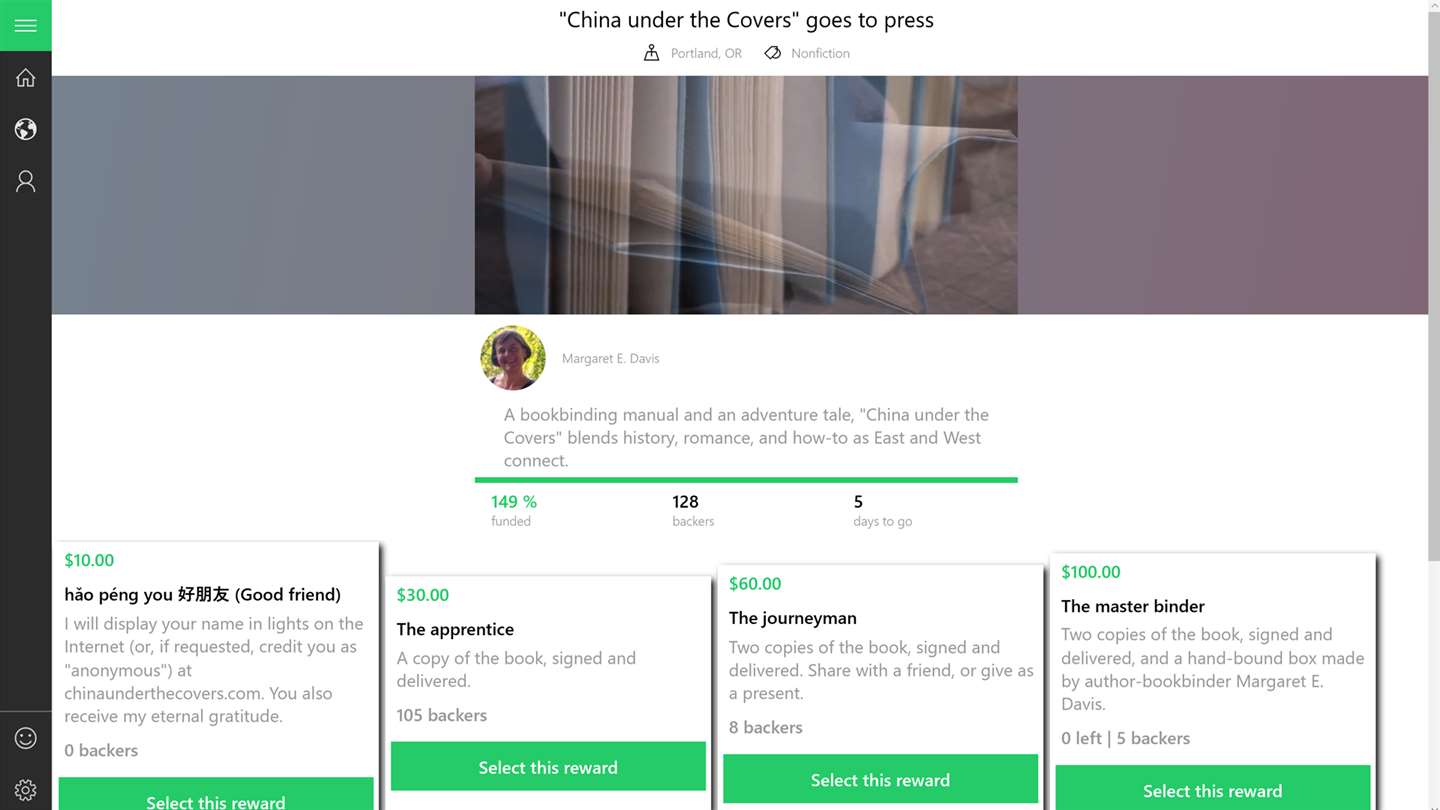1440x810 pixels.
Task: Select the $30.00 apprentice reward
Action: [x=548, y=767]
